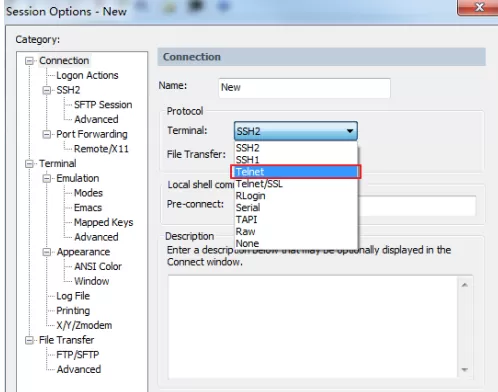Open SFTP Session category
Viewport: 498px width, 392px height.
(x=103, y=105)
